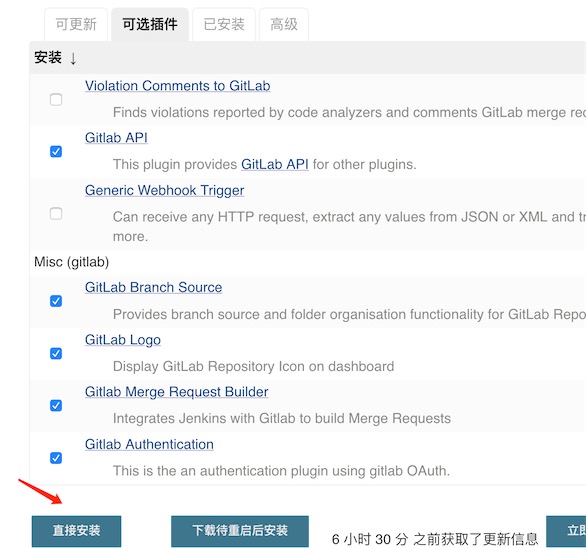This screenshot has width=586, height=548.
Task: Open the Gitlab API plugin title link
Action: pyautogui.click(x=116, y=138)
